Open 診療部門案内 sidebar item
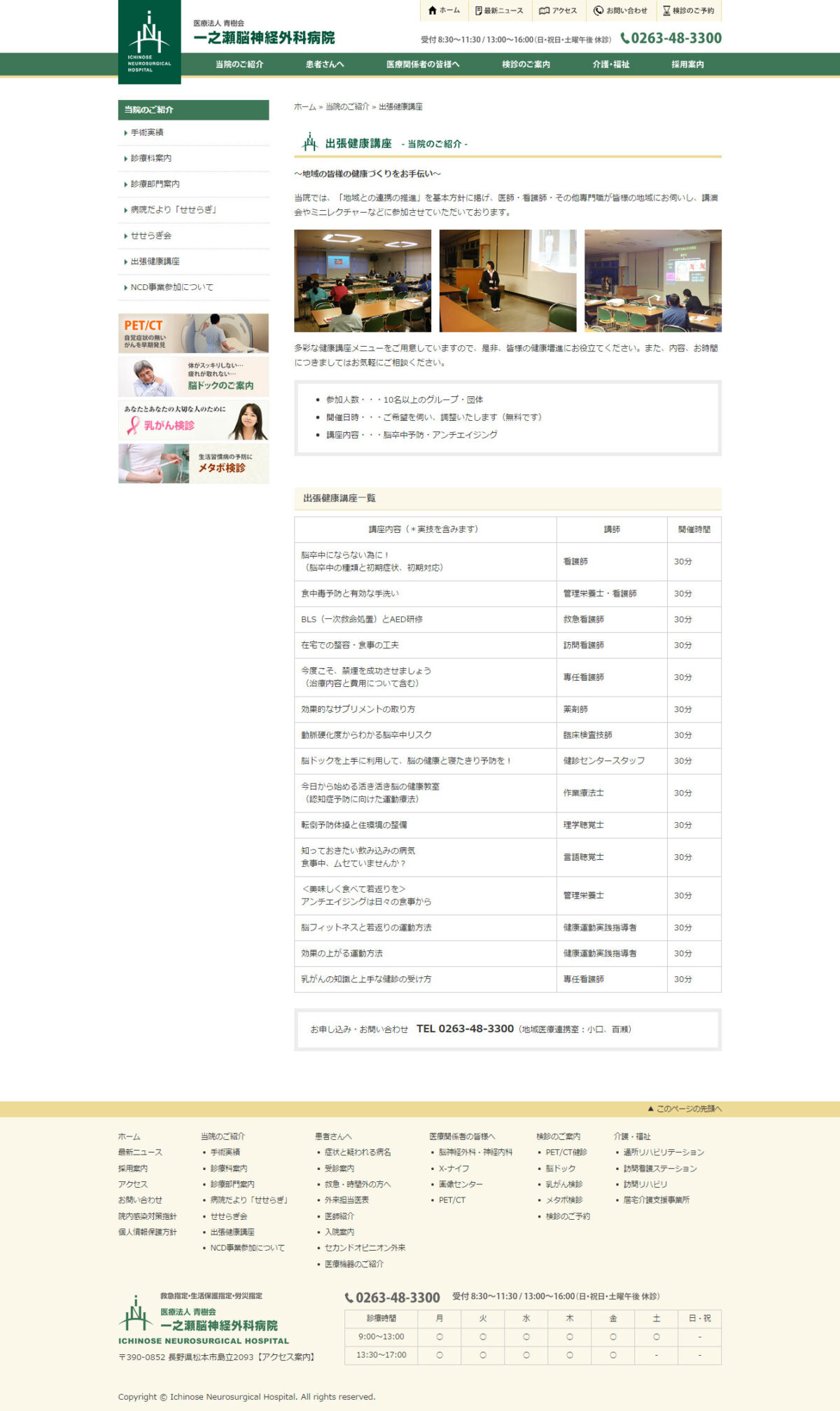Image resolution: width=840 pixels, height=1411 pixels. (x=155, y=184)
